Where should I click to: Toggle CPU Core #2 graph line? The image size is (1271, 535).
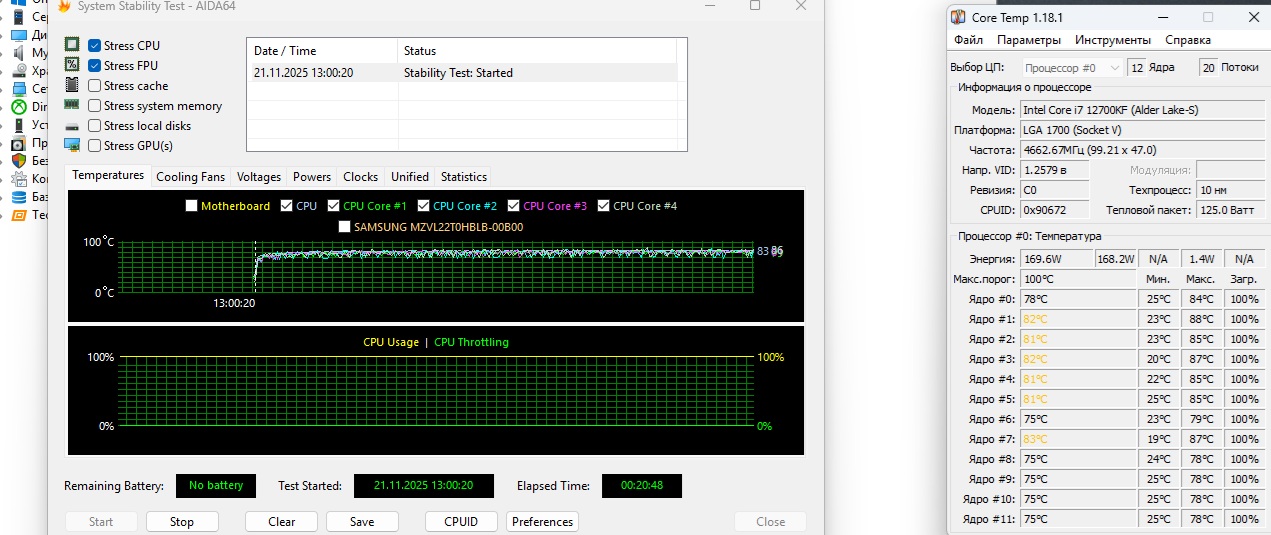tap(424, 206)
